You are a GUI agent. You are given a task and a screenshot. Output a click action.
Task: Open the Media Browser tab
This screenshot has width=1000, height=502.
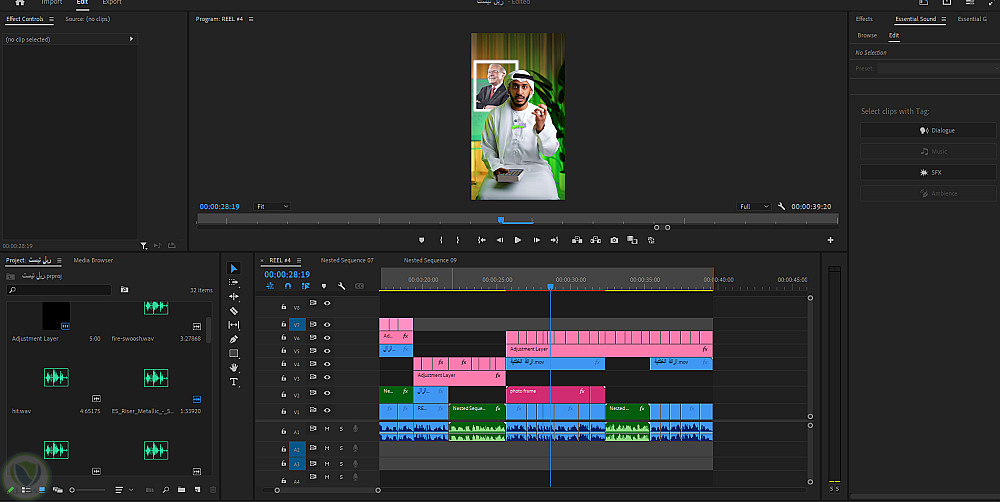tap(93, 260)
